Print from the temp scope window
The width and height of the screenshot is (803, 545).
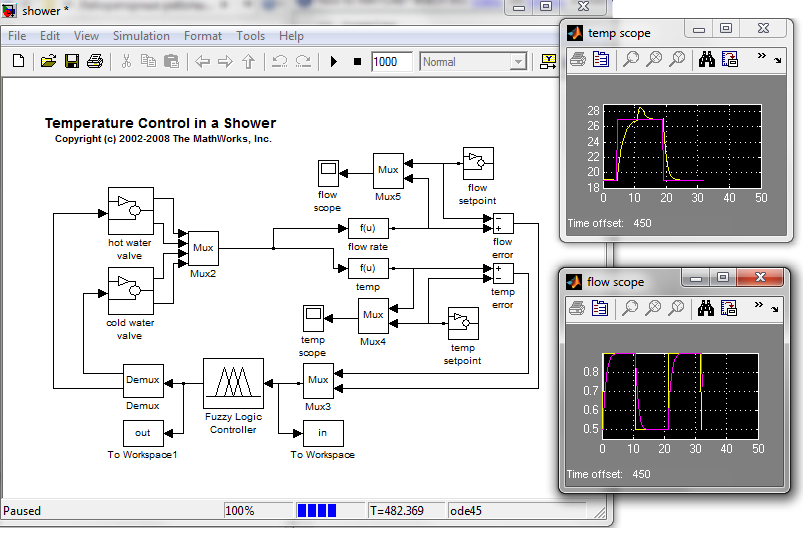click(578, 59)
